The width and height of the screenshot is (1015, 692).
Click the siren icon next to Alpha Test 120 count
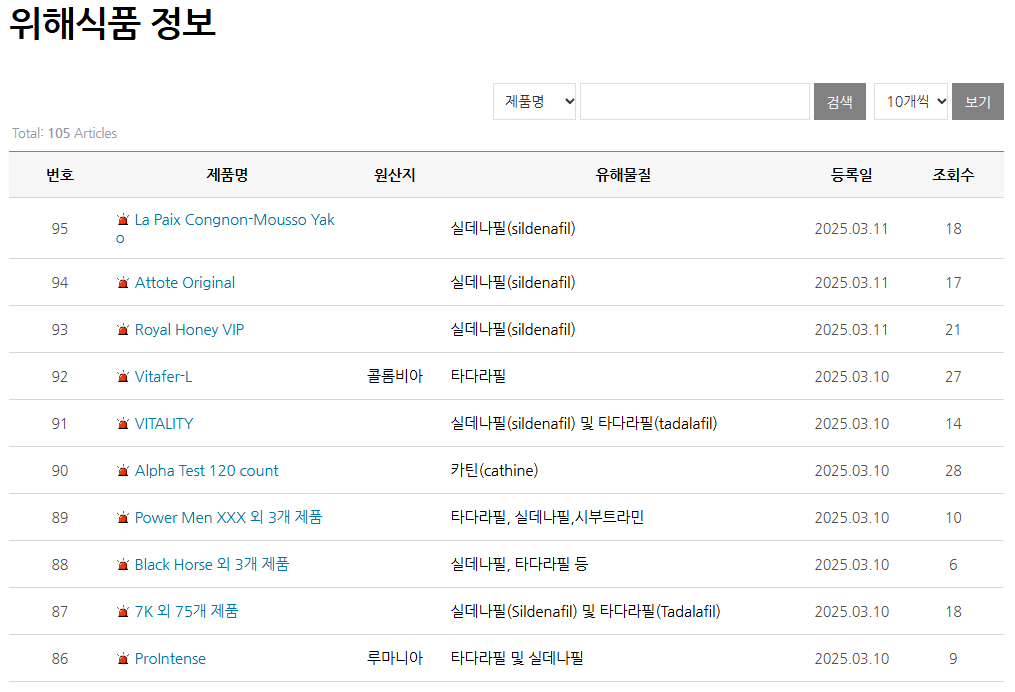(x=122, y=471)
